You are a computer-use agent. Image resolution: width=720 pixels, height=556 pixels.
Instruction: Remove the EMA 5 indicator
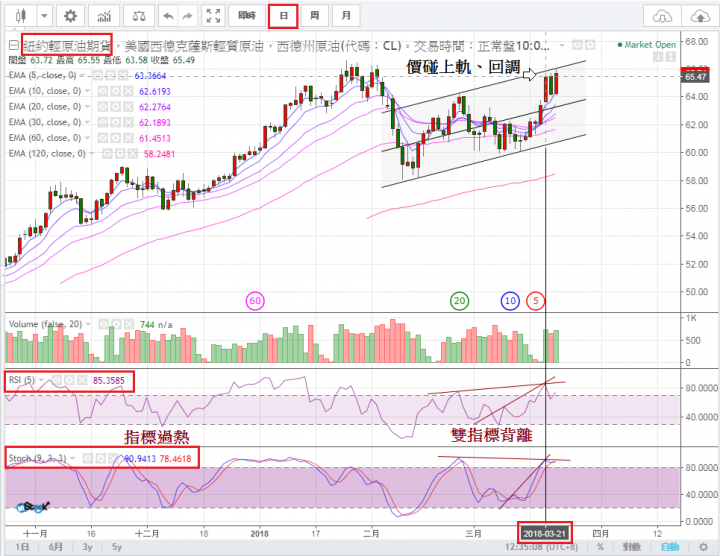tap(123, 76)
